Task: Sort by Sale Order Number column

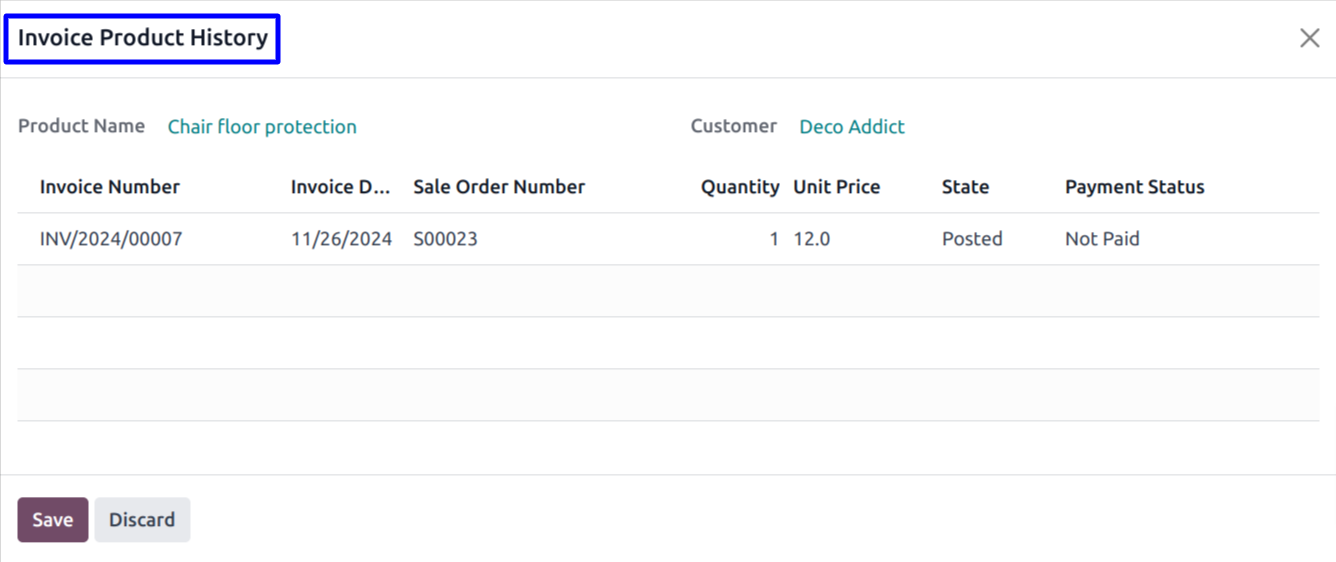Action: pos(499,187)
